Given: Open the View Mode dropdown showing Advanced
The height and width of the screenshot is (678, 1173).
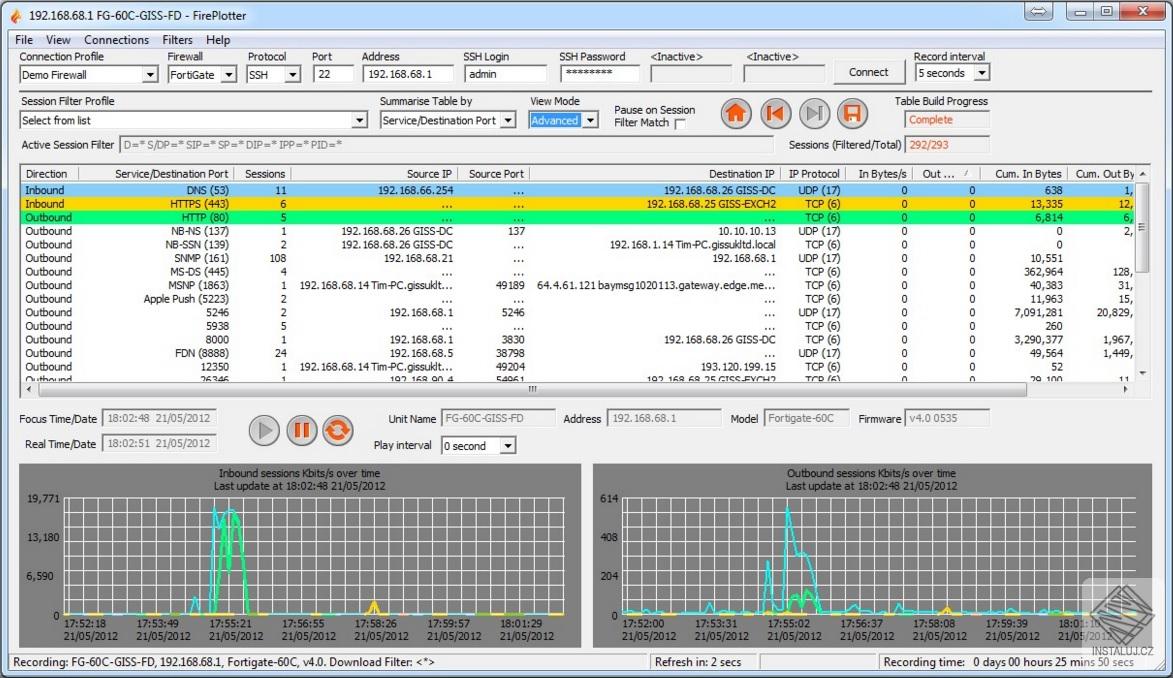Looking at the screenshot, I should 590,120.
